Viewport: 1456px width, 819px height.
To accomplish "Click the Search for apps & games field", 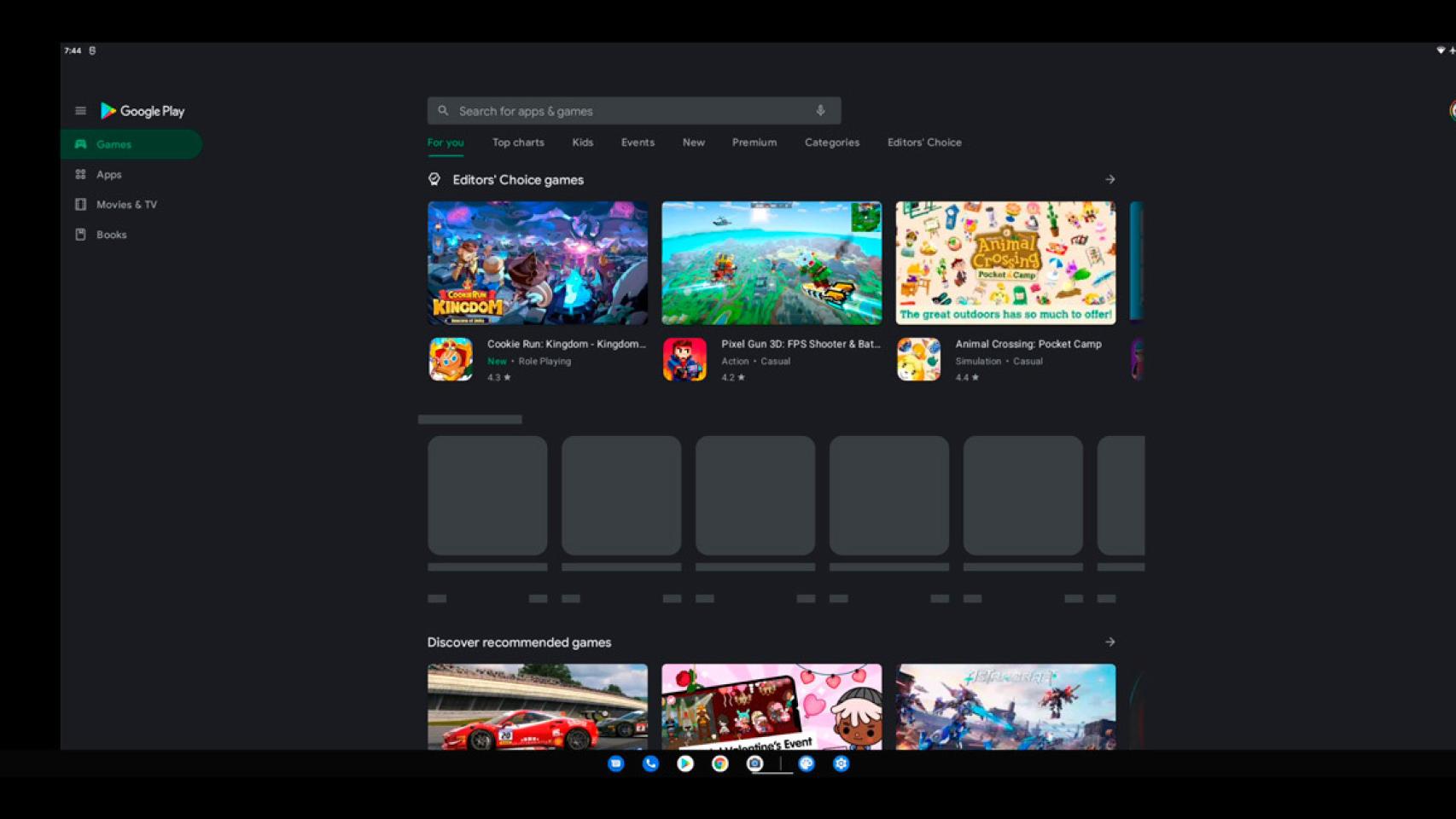I will point(634,111).
